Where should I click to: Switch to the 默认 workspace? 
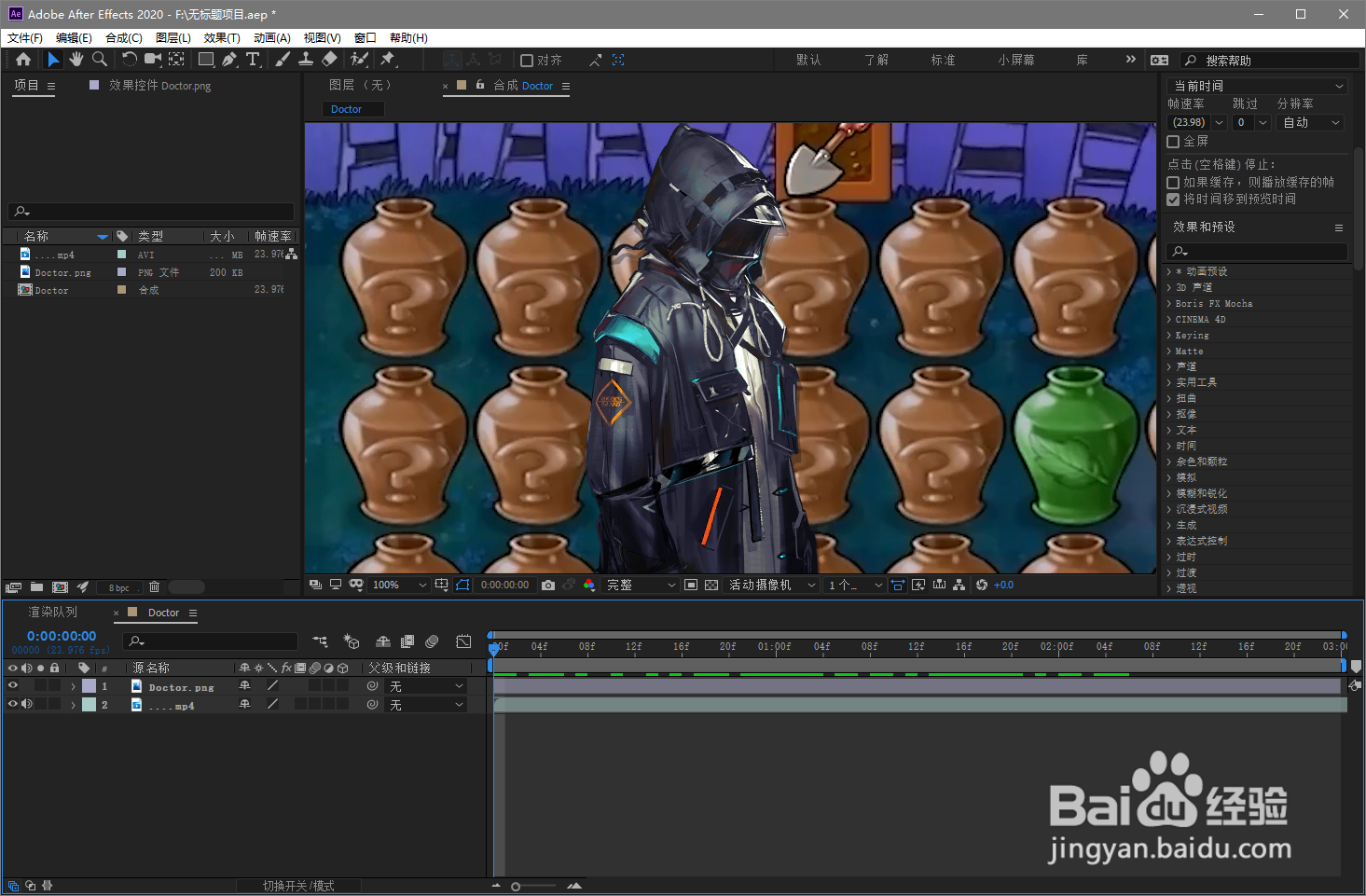point(808,60)
